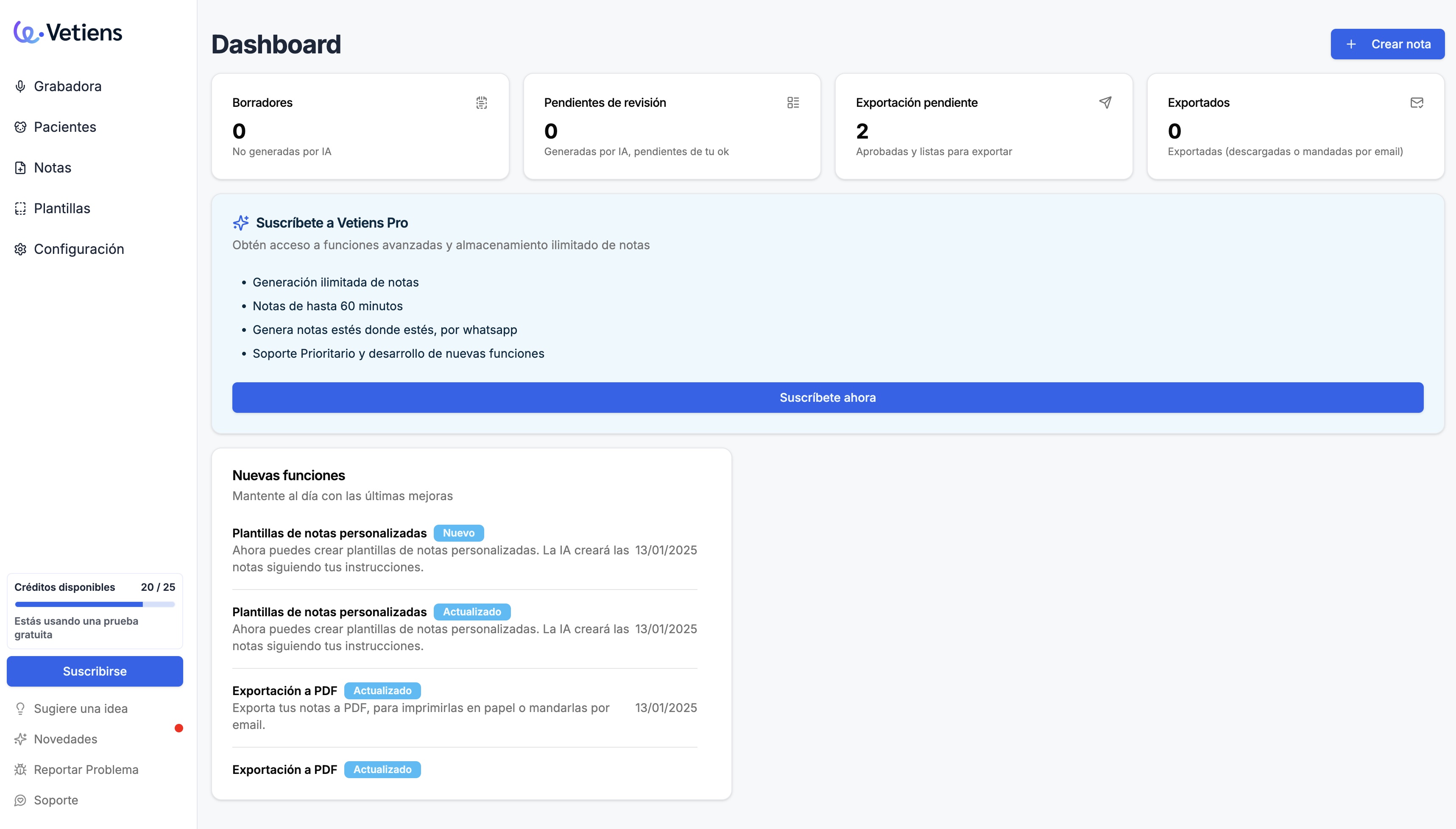Image resolution: width=1456 pixels, height=829 pixels.
Task: Click the Nuevo badge on Plantillas de notas
Action: coord(458,533)
